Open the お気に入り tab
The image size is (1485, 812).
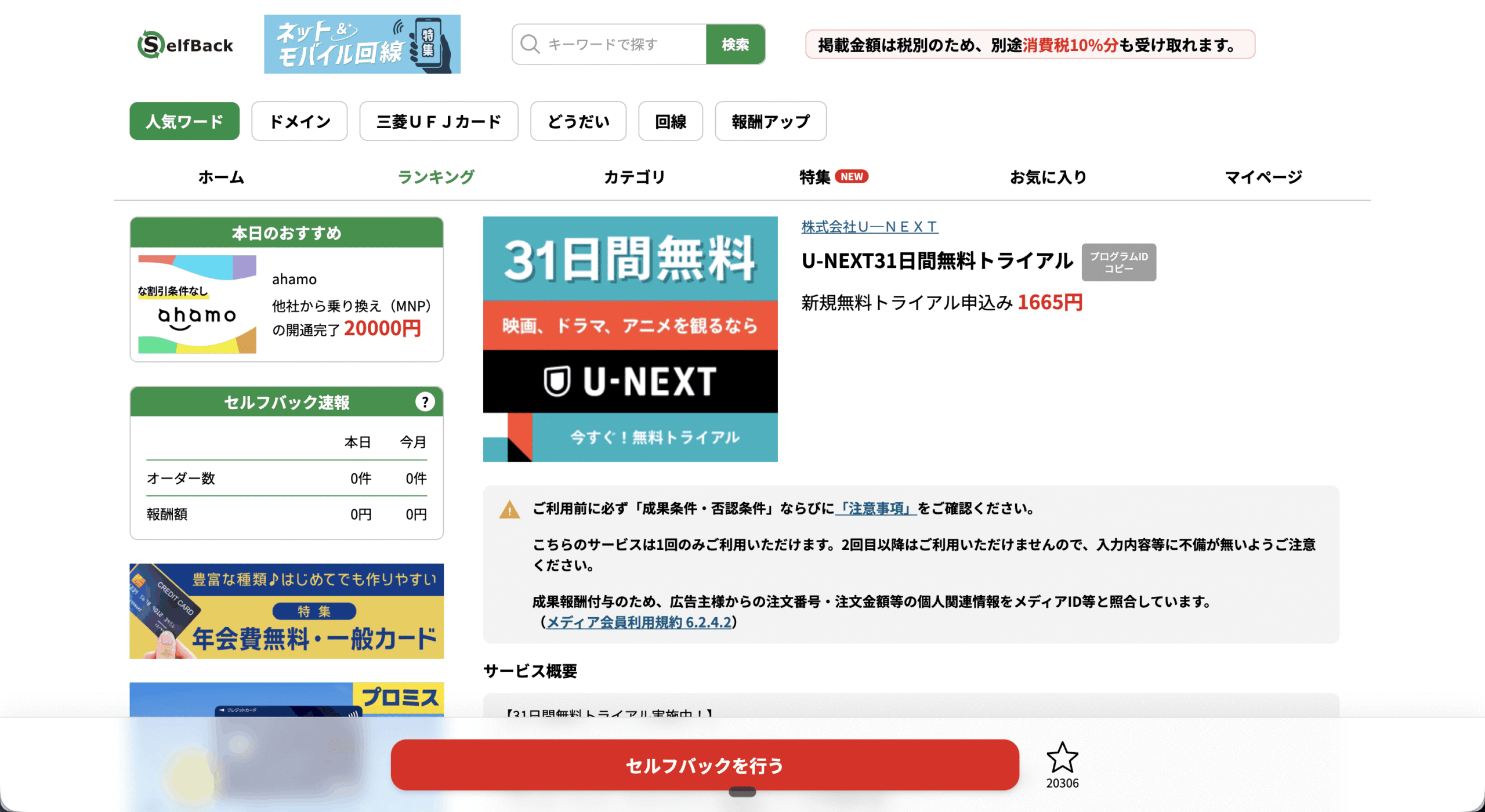tap(1048, 177)
